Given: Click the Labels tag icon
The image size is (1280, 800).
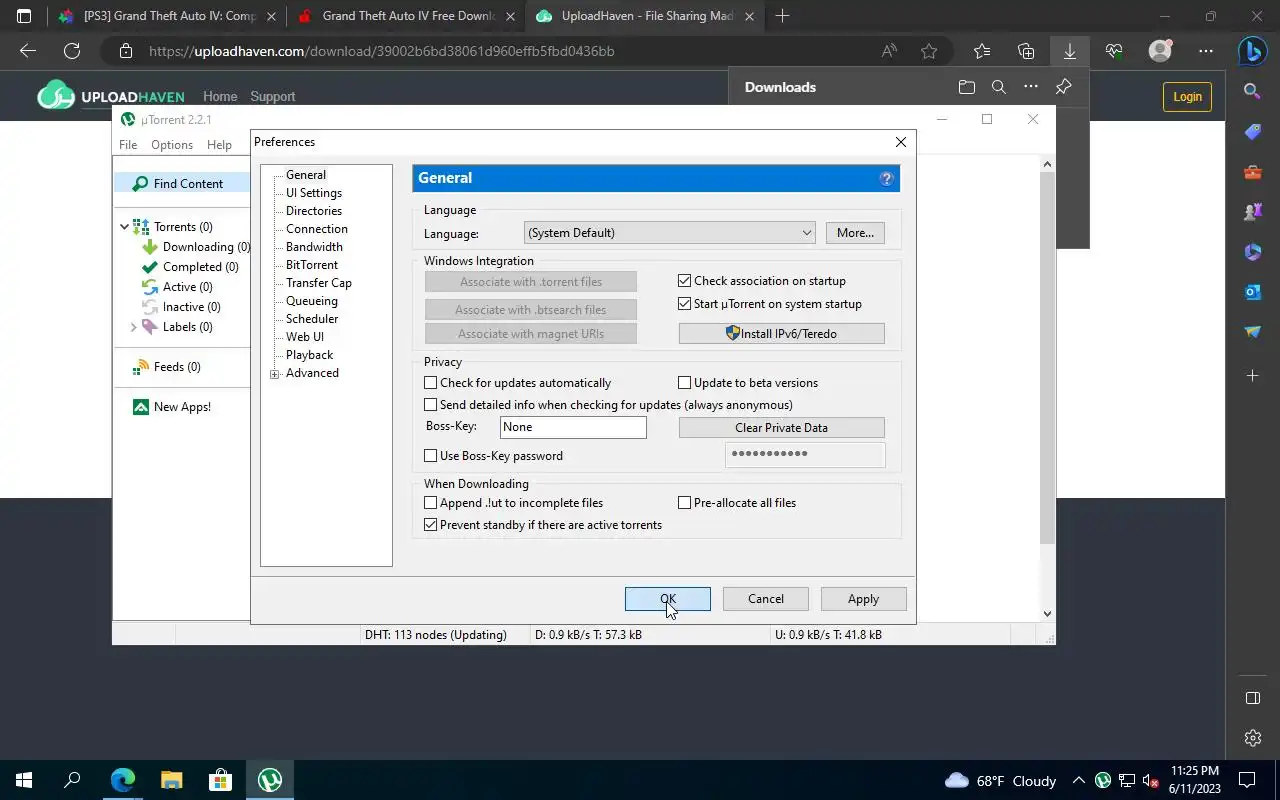Looking at the screenshot, I should pos(150,327).
